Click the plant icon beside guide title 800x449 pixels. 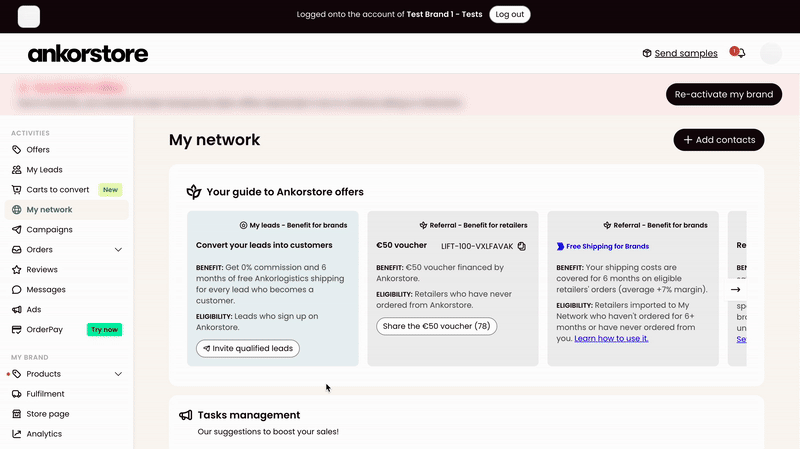(193, 192)
